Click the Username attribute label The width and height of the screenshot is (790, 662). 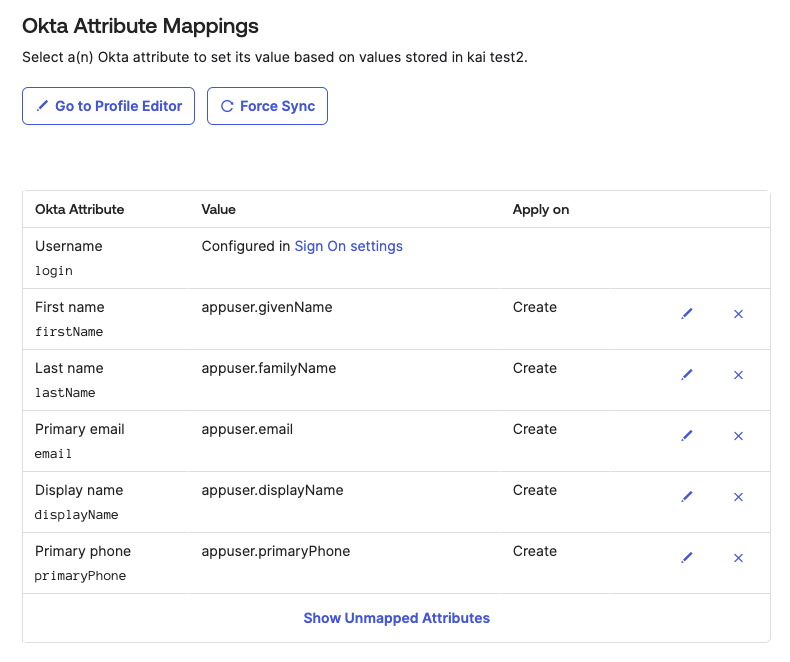(x=69, y=246)
